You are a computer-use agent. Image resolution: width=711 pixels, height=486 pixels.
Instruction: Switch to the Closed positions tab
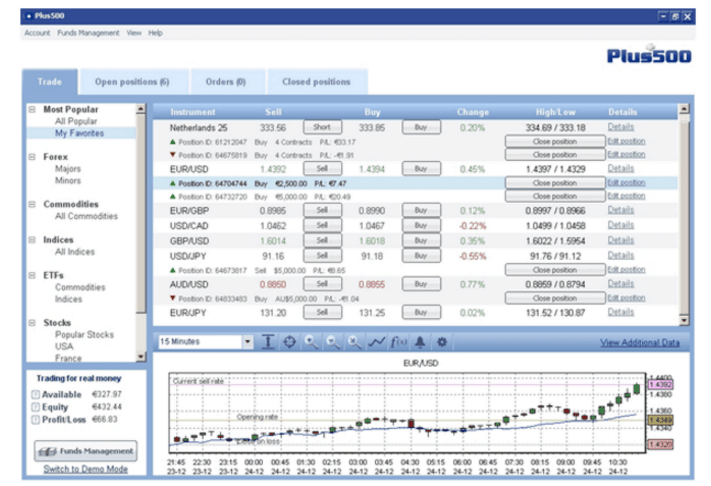(316, 82)
